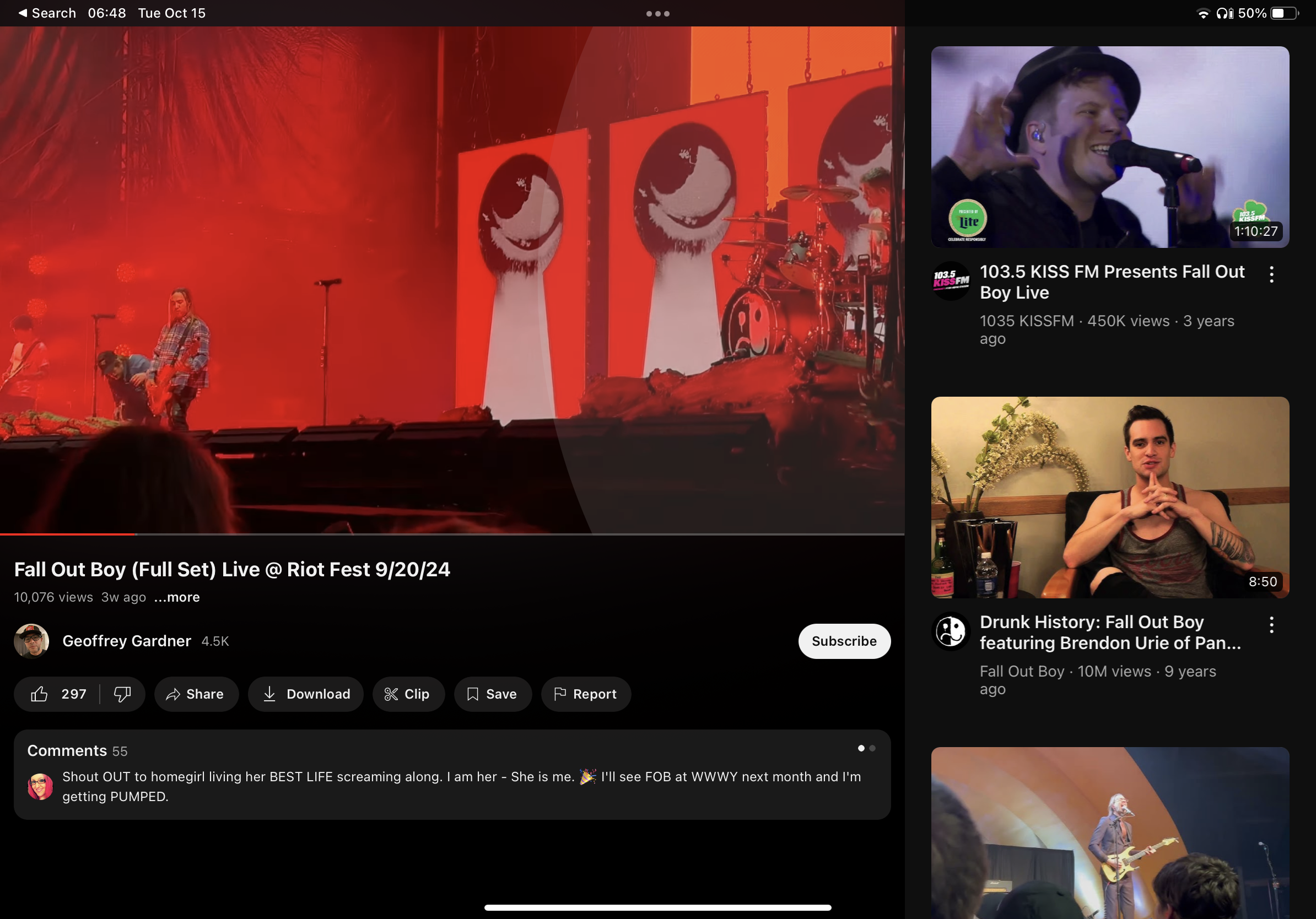Tap the Wi-Fi status icon
Screen dimensions: 1316x919
tap(1203, 13)
